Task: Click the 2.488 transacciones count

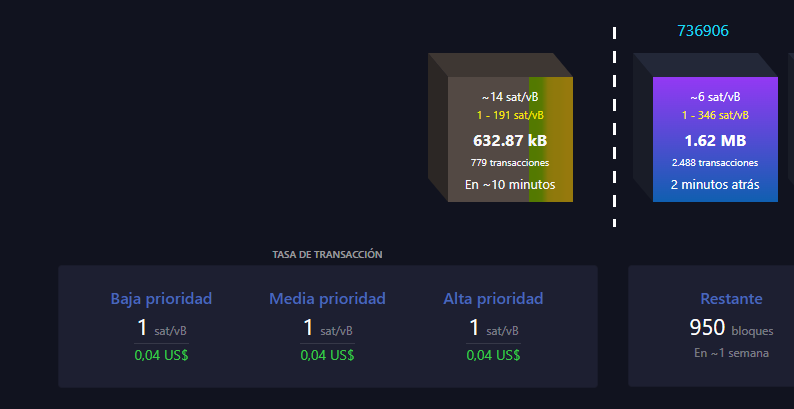Action: pos(714,162)
